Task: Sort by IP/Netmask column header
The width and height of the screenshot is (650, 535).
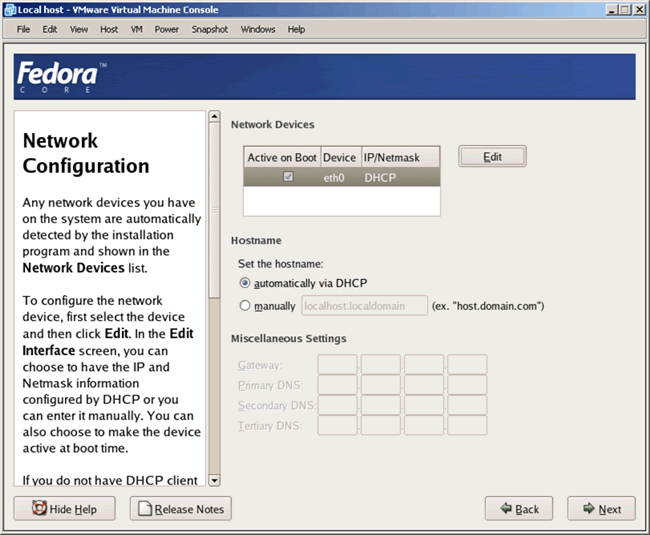Action: tap(399, 157)
